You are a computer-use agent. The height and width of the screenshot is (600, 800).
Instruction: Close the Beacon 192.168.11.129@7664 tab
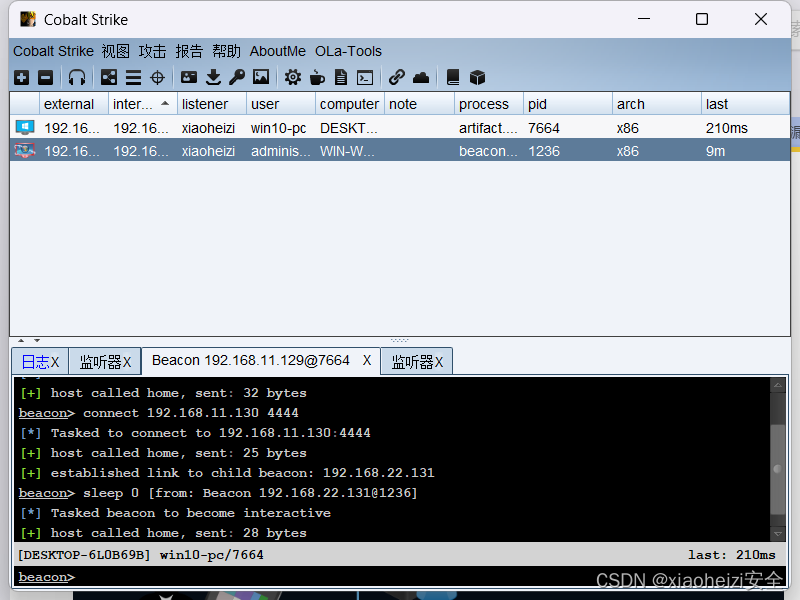pyautogui.click(x=367, y=361)
